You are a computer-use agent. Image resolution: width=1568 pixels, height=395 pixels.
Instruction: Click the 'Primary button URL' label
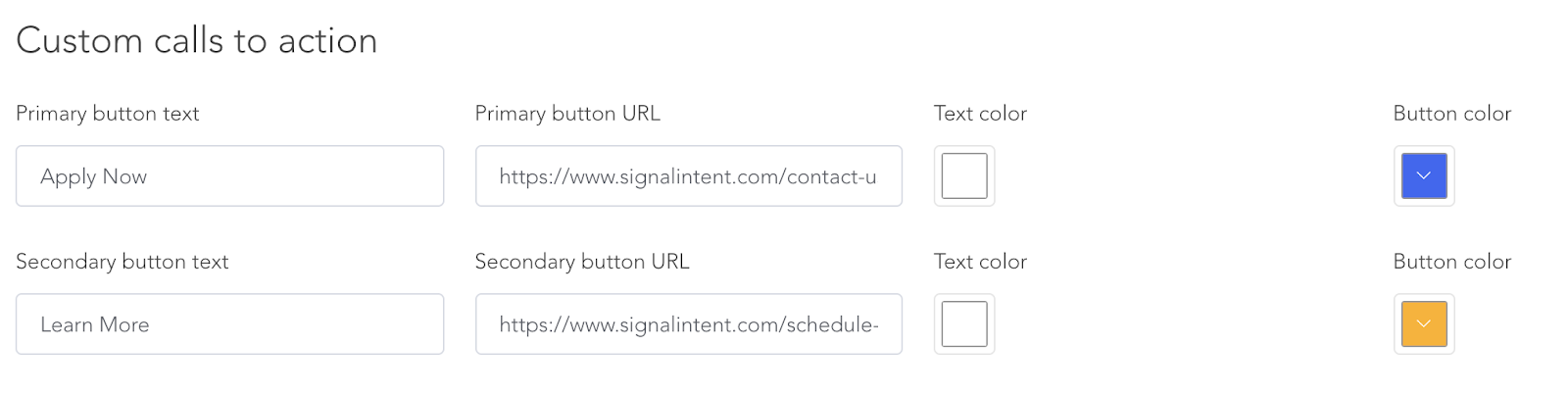567,114
